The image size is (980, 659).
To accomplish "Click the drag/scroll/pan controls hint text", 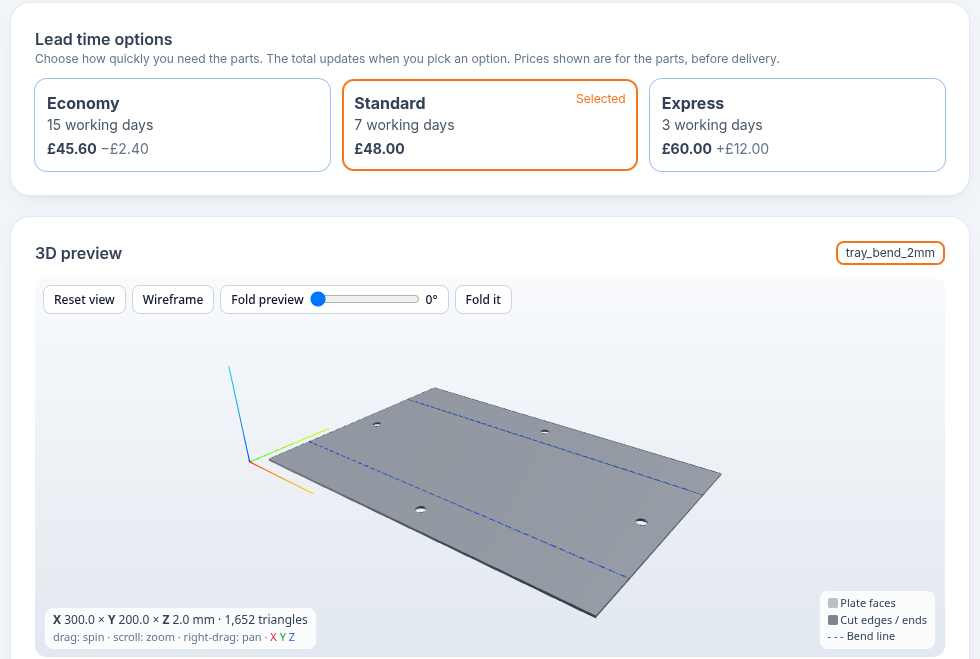I will coord(174,638).
